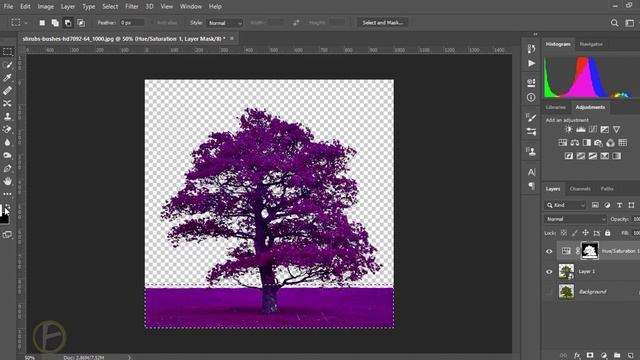The width and height of the screenshot is (640, 360).
Task: Toggle Lock all padlock icon
Action: click(607, 233)
